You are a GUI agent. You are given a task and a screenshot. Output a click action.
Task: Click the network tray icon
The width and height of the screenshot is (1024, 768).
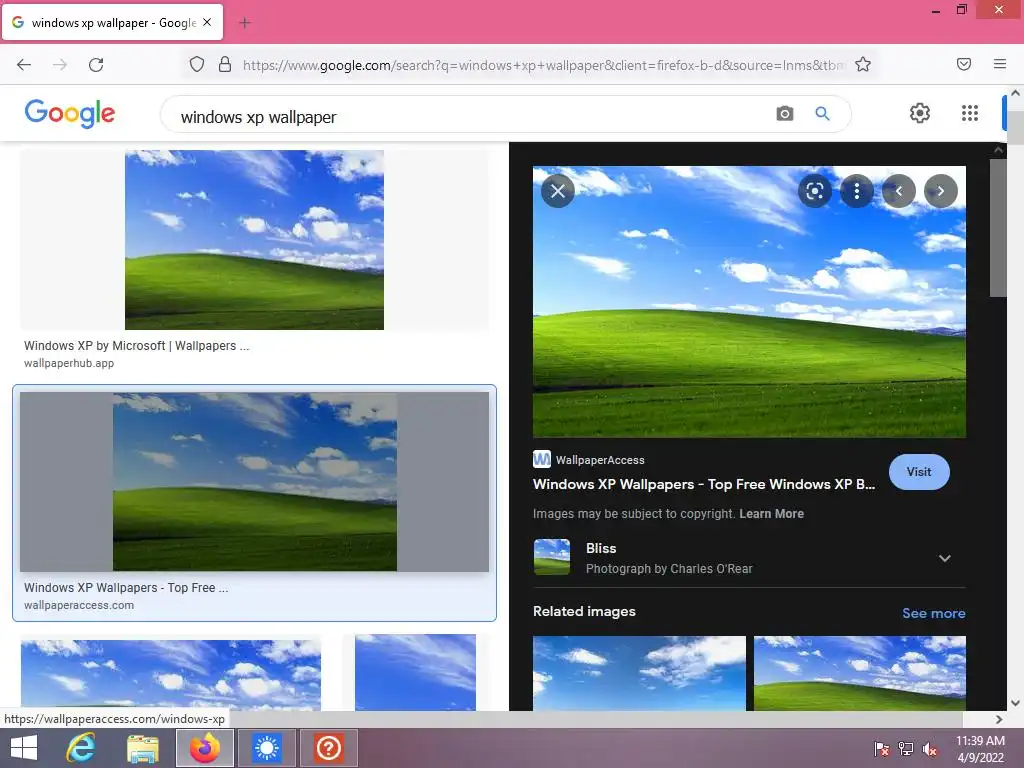(906, 749)
